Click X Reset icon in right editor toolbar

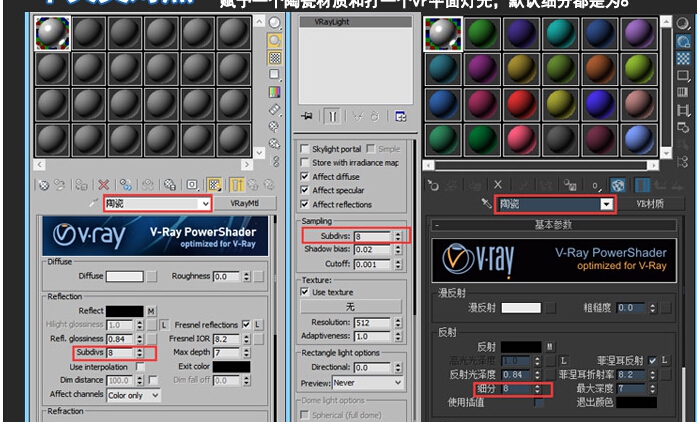[x=498, y=185]
